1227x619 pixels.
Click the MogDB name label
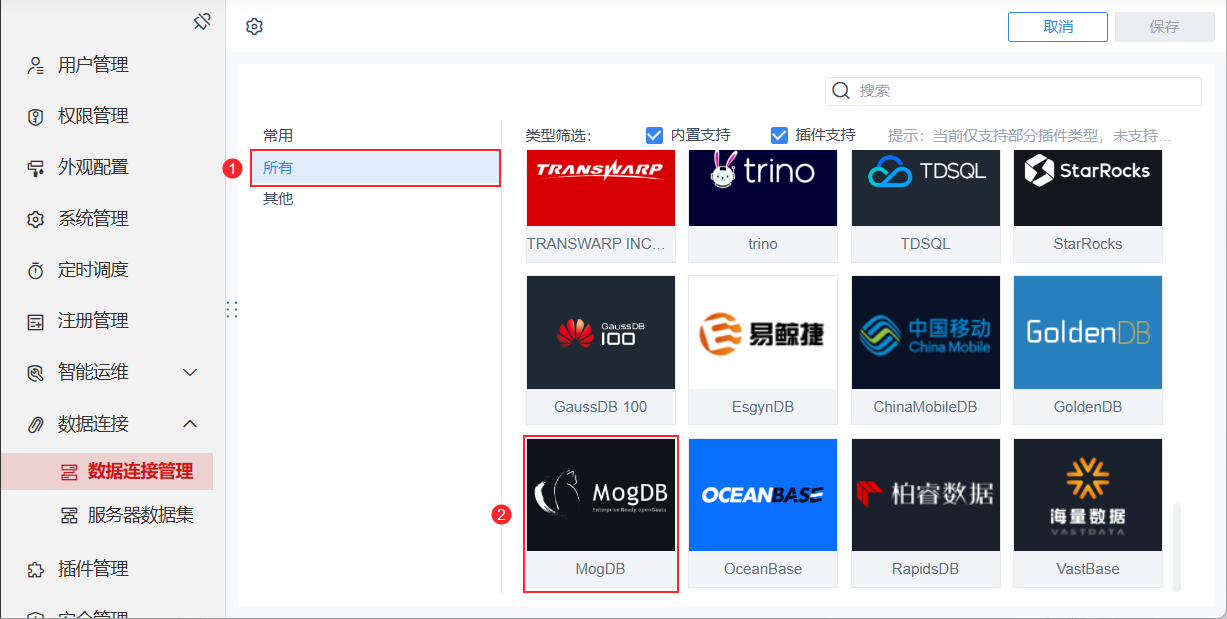(601, 569)
